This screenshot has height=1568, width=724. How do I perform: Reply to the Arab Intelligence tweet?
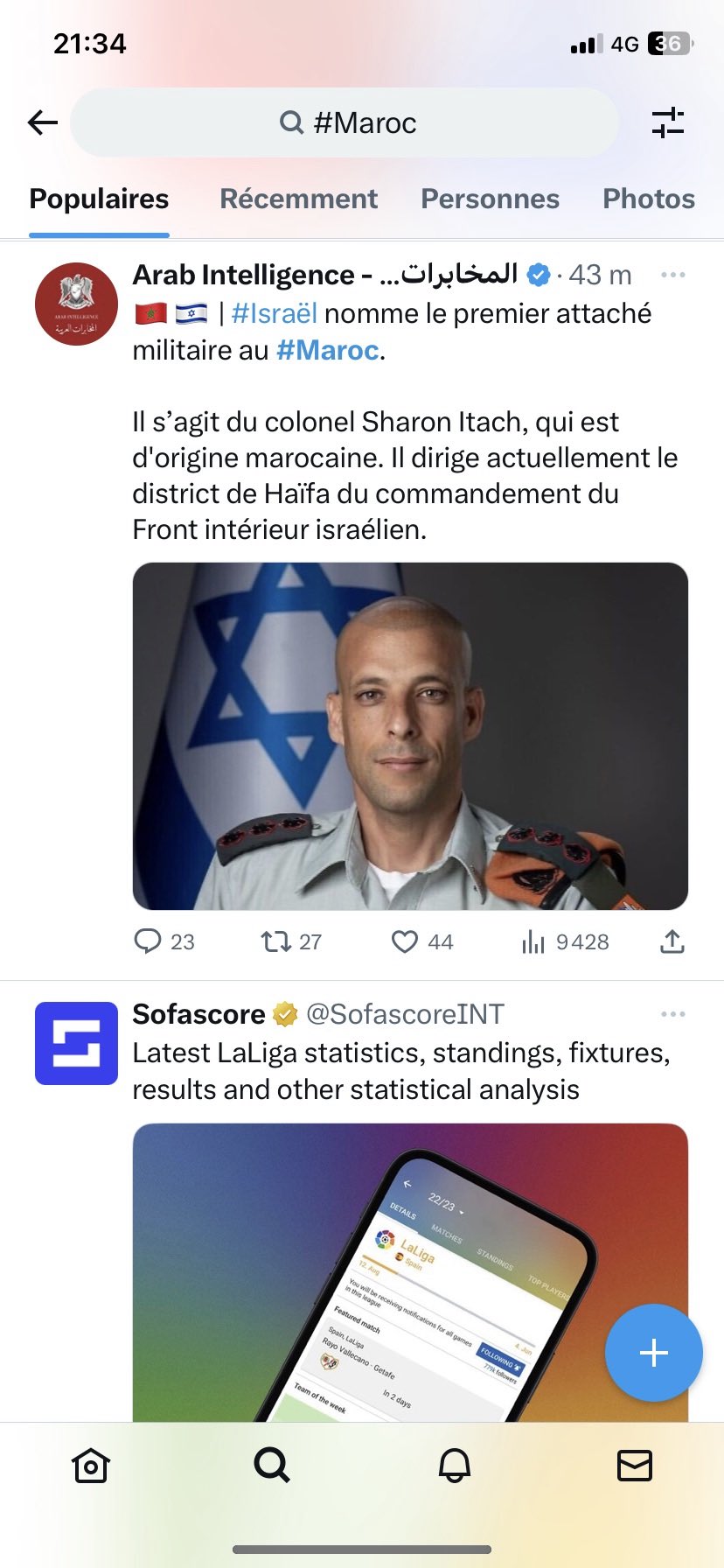click(x=148, y=941)
